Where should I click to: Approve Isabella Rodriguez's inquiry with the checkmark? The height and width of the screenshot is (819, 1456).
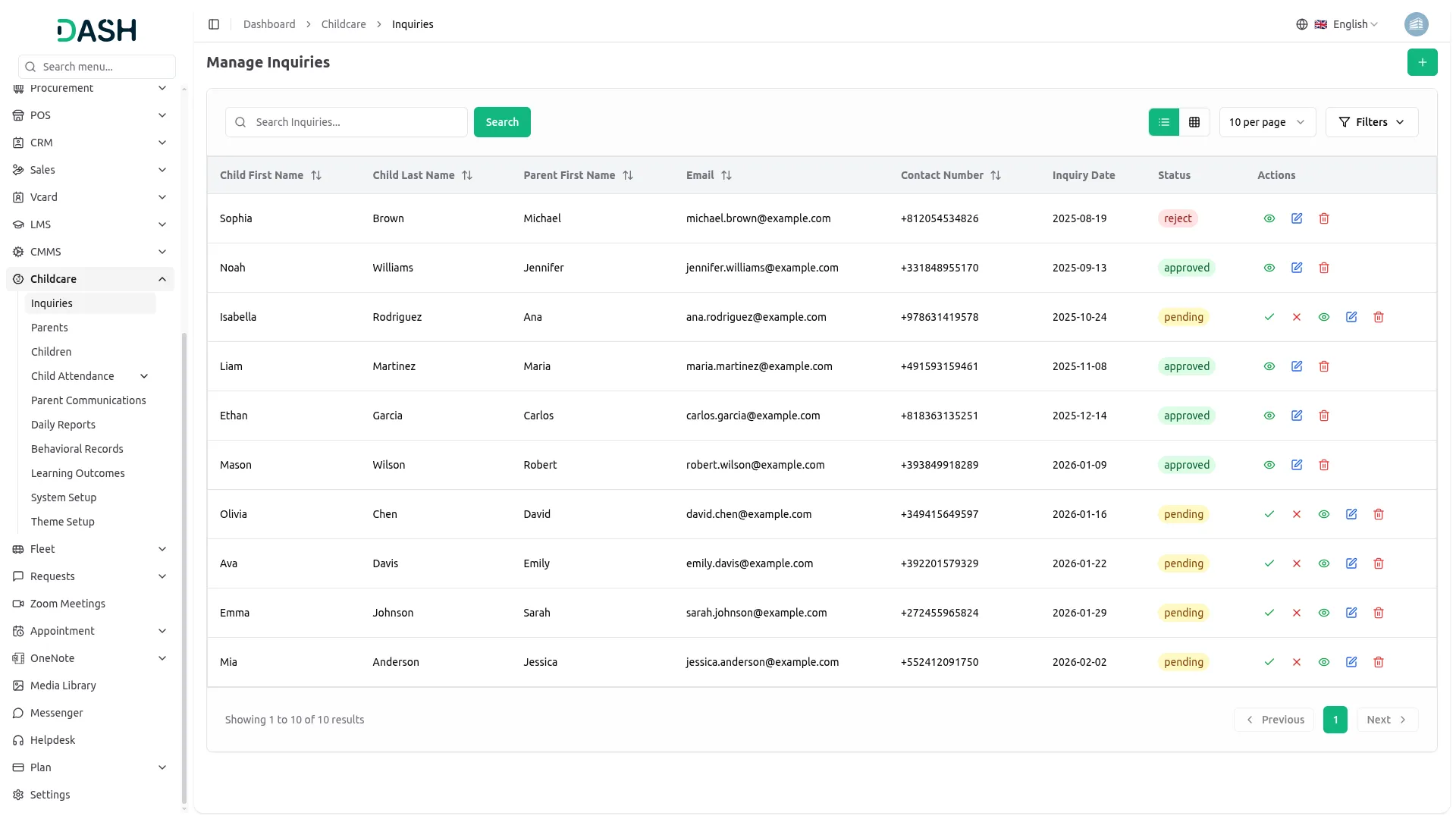[x=1269, y=317]
